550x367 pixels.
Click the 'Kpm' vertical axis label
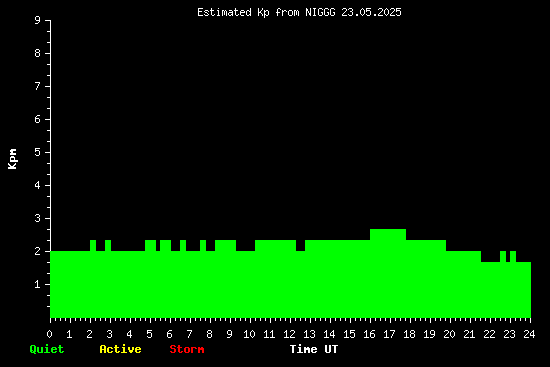tap(13, 159)
